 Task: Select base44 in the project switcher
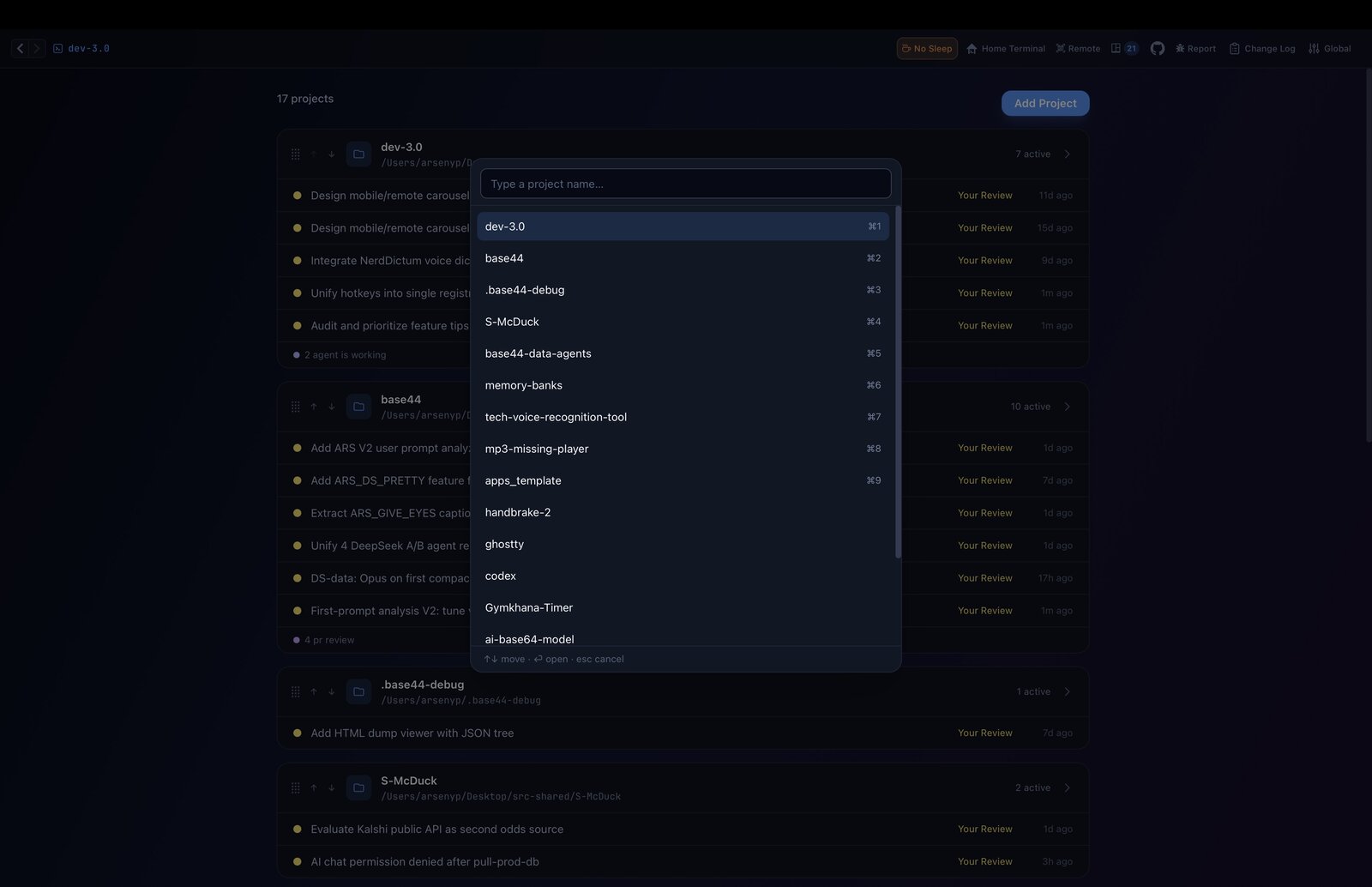coord(683,258)
